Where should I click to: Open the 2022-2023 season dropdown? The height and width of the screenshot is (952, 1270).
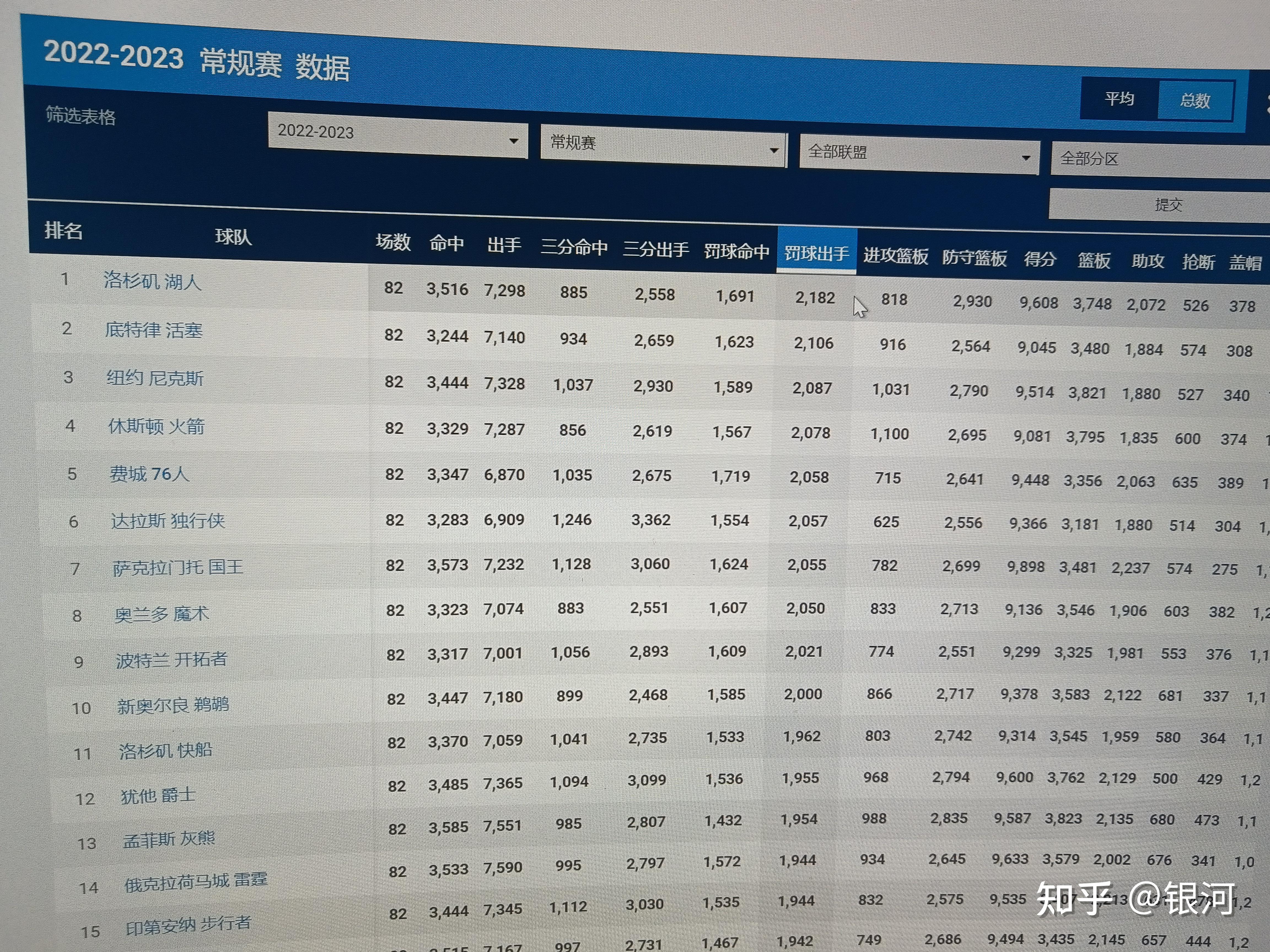pyautogui.click(x=397, y=136)
